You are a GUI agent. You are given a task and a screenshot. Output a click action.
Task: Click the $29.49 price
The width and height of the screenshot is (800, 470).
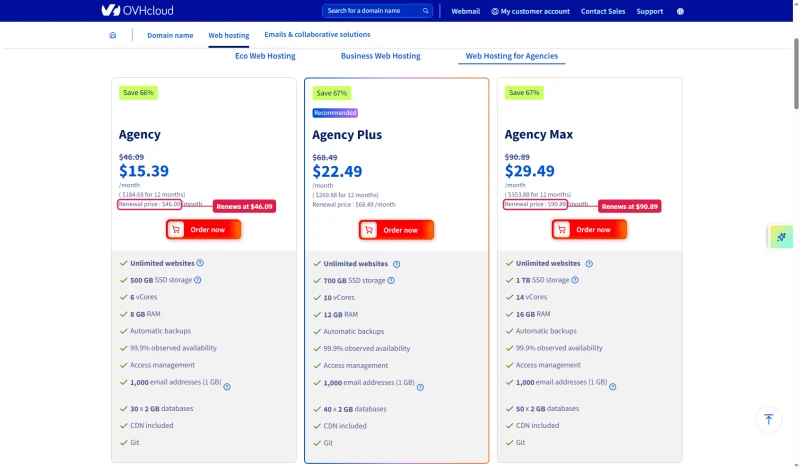click(530, 170)
